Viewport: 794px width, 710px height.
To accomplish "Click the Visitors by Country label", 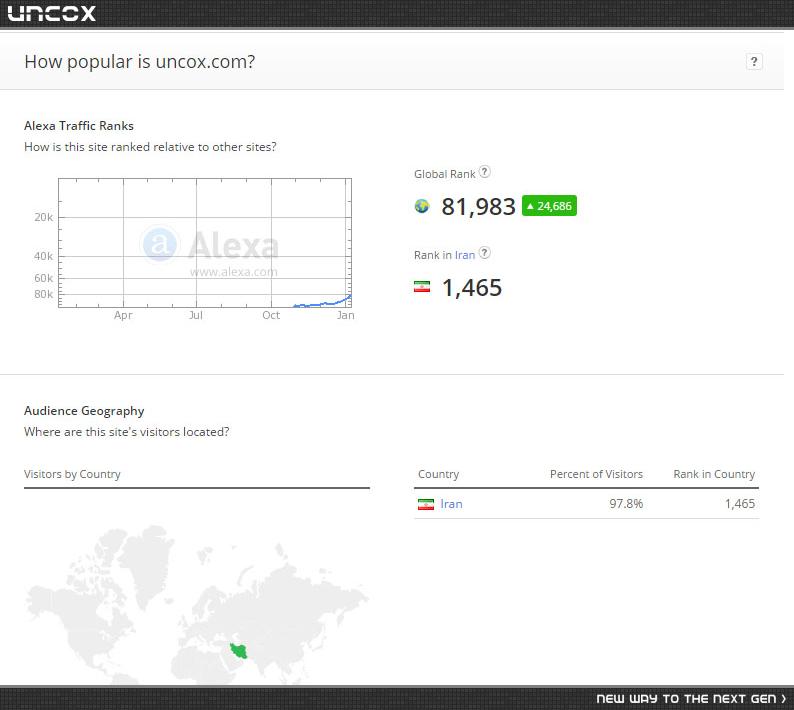I will pos(72,475).
